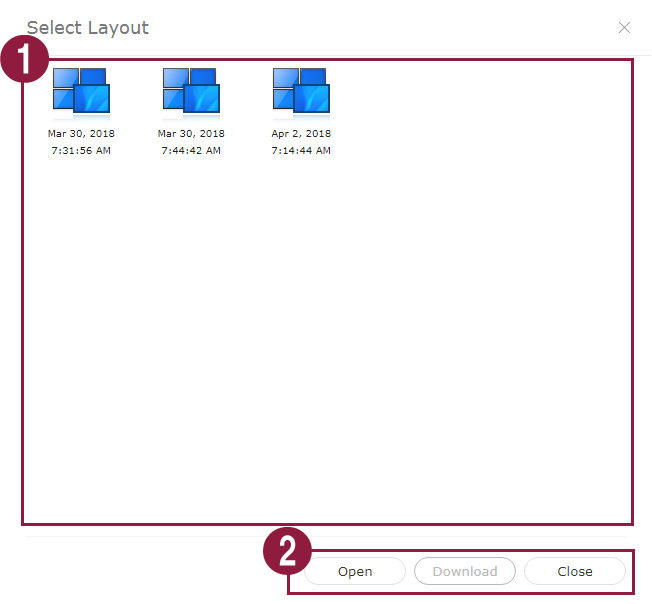Click the '7:31:56 AM' time label

[81, 151]
